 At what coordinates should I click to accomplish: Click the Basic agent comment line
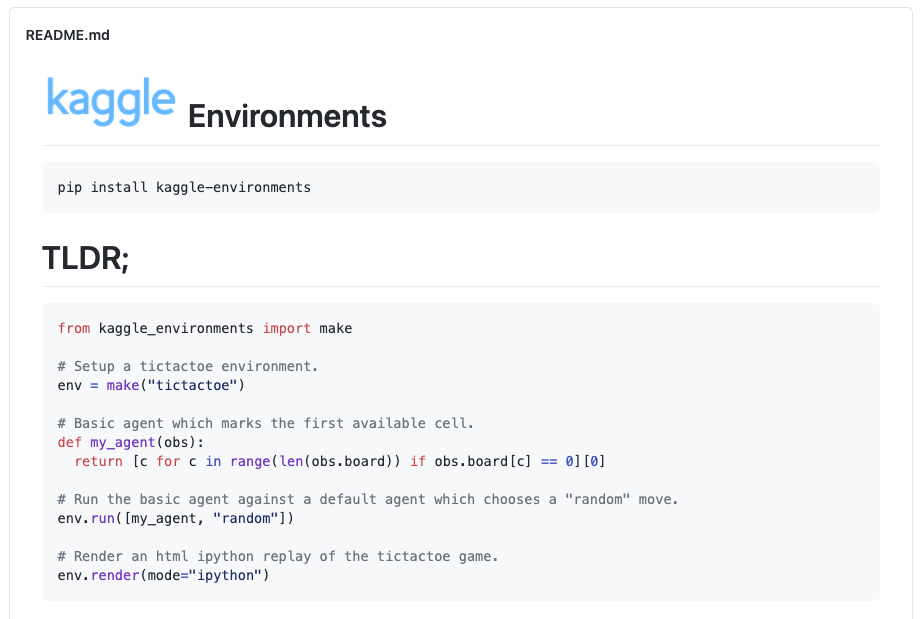coord(265,423)
